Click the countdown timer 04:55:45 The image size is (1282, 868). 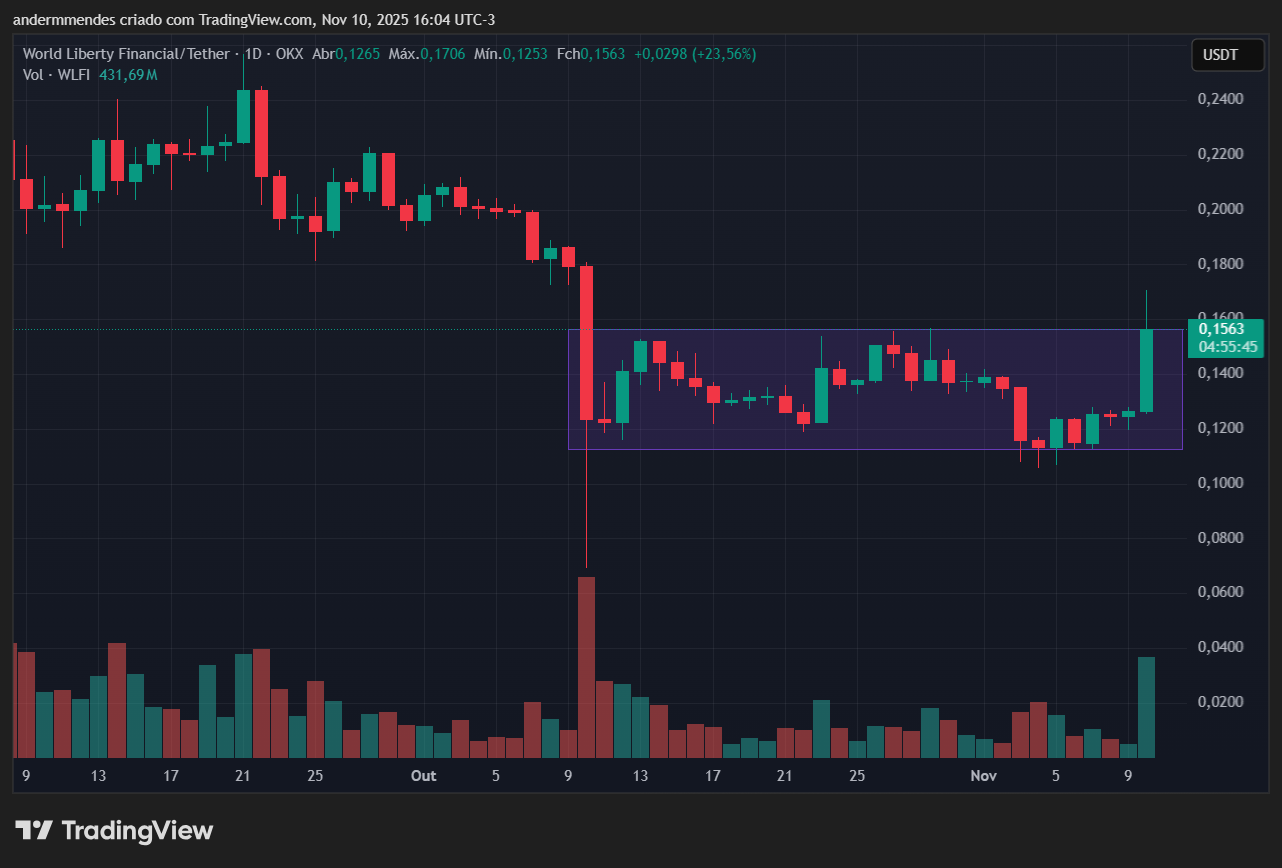click(1227, 346)
